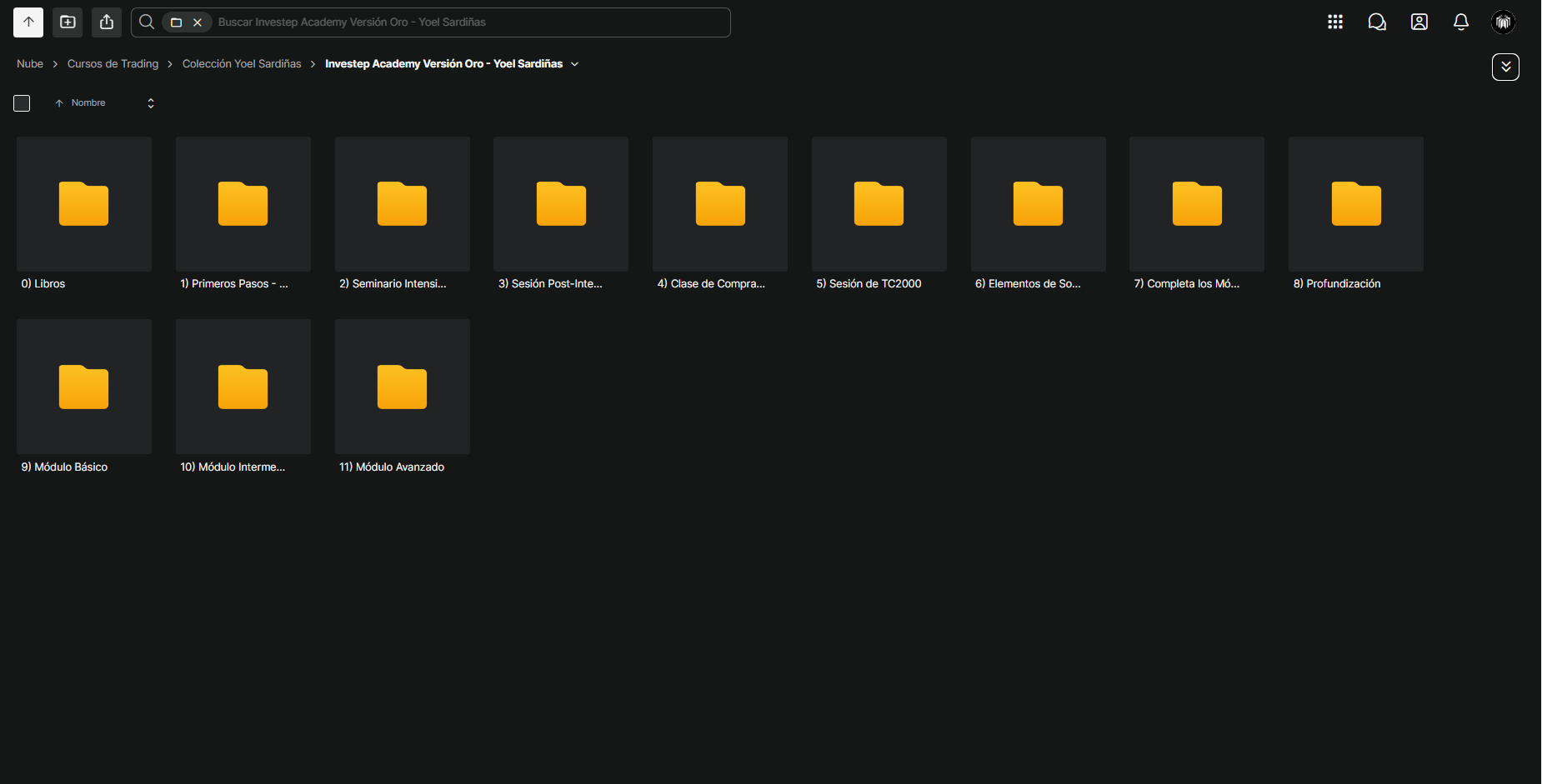
Task: Click the new folder icon
Action: (68, 22)
